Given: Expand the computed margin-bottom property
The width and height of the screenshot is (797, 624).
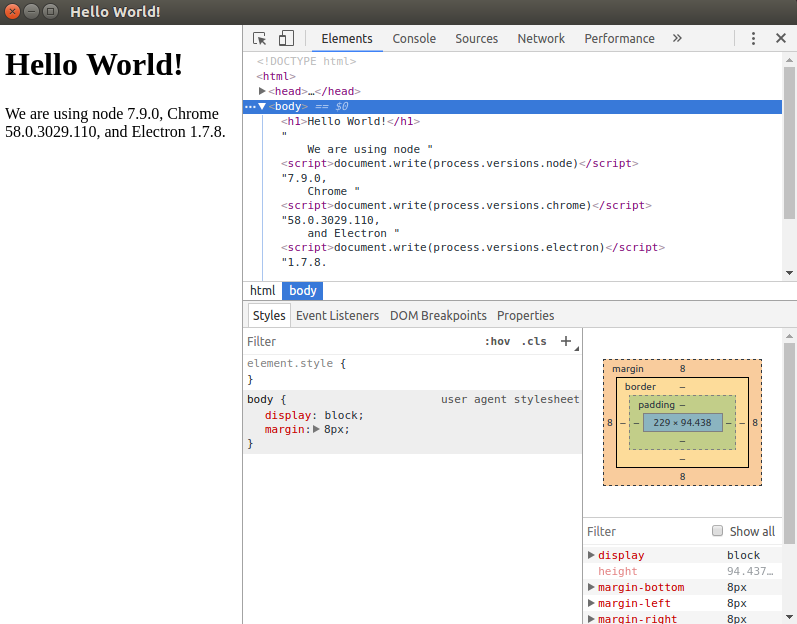Looking at the screenshot, I should (x=591, y=587).
